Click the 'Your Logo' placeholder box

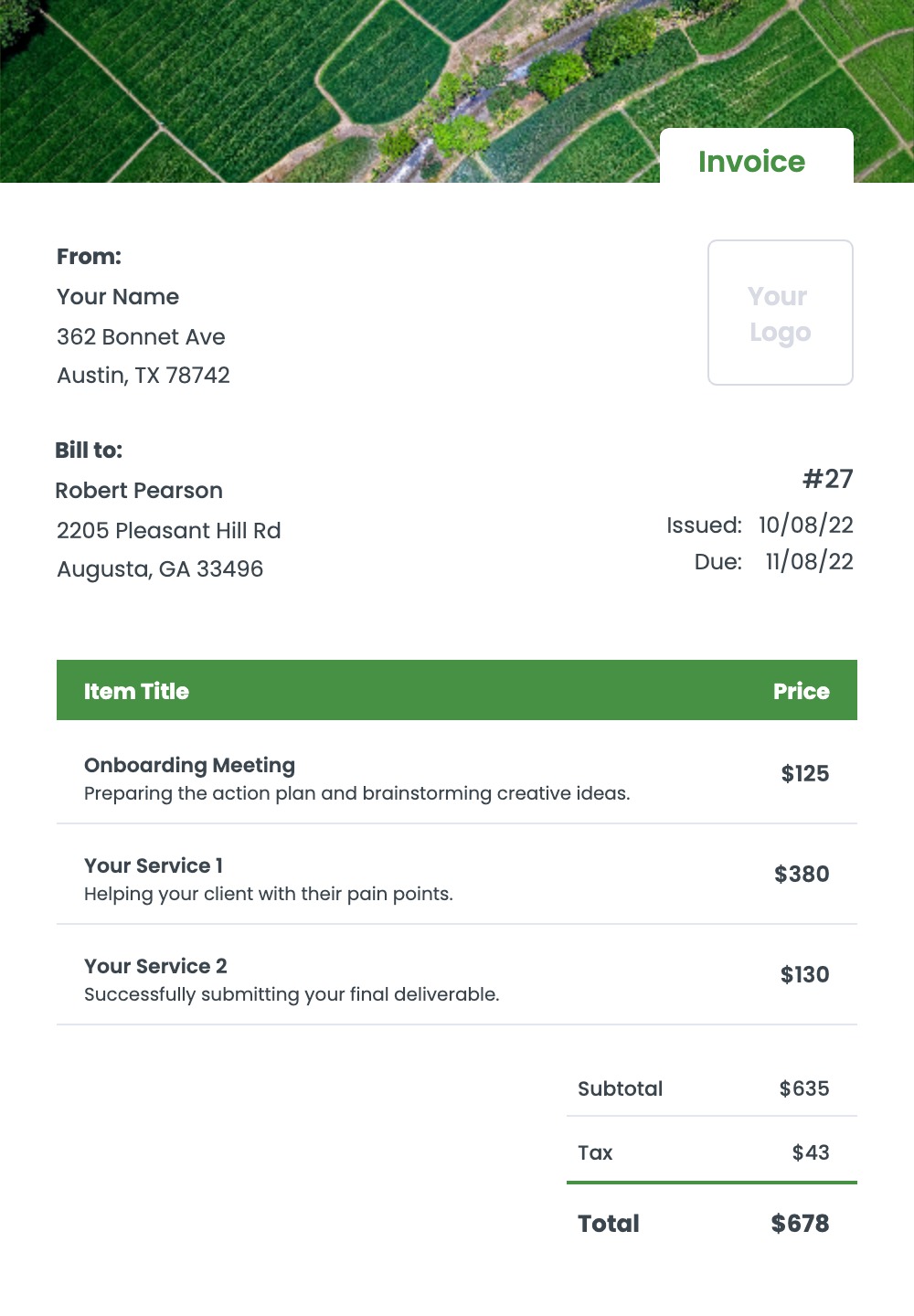pos(781,313)
